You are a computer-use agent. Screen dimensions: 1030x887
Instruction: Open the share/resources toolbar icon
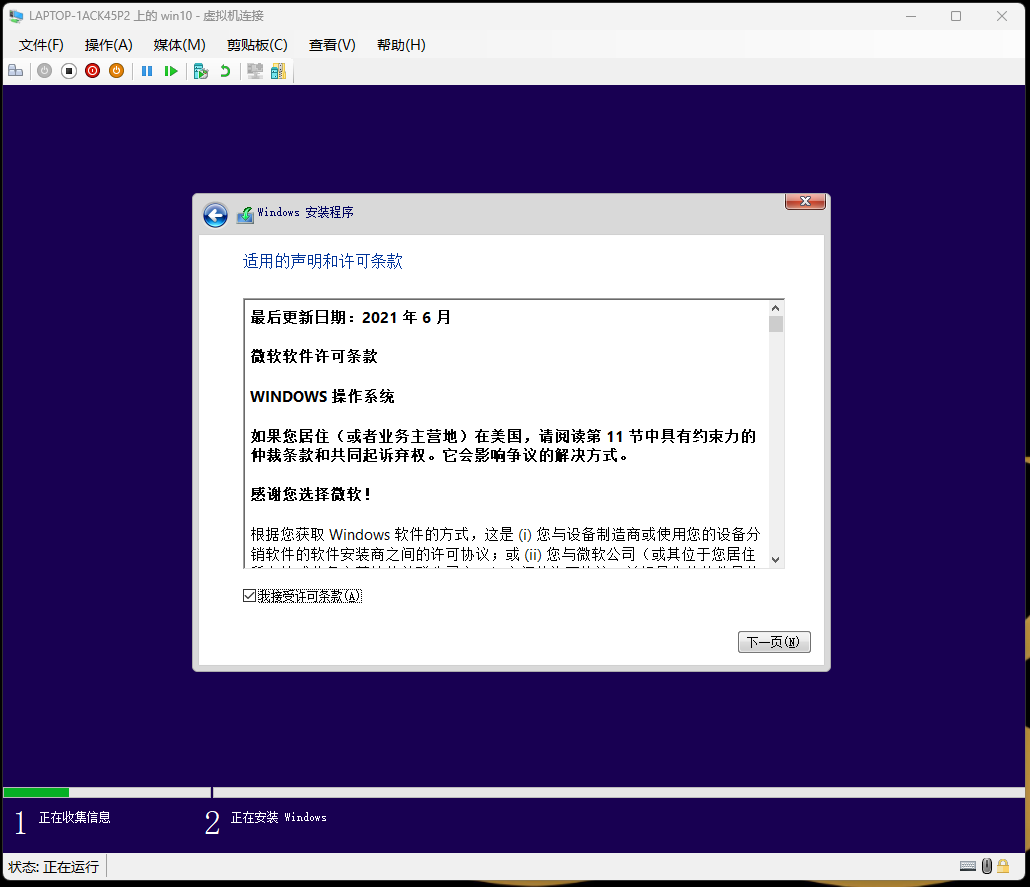click(x=279, y=71)
